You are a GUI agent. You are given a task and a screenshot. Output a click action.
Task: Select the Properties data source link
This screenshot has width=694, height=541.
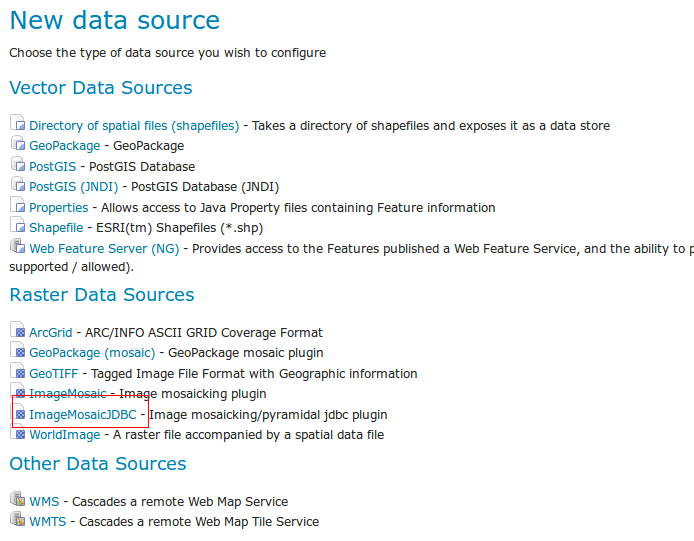coord(59,208)
